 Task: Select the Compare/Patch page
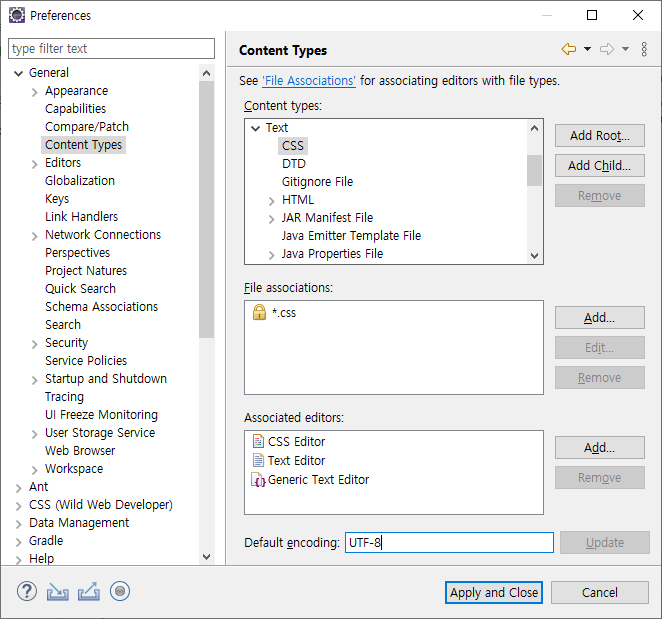[87, 127]
